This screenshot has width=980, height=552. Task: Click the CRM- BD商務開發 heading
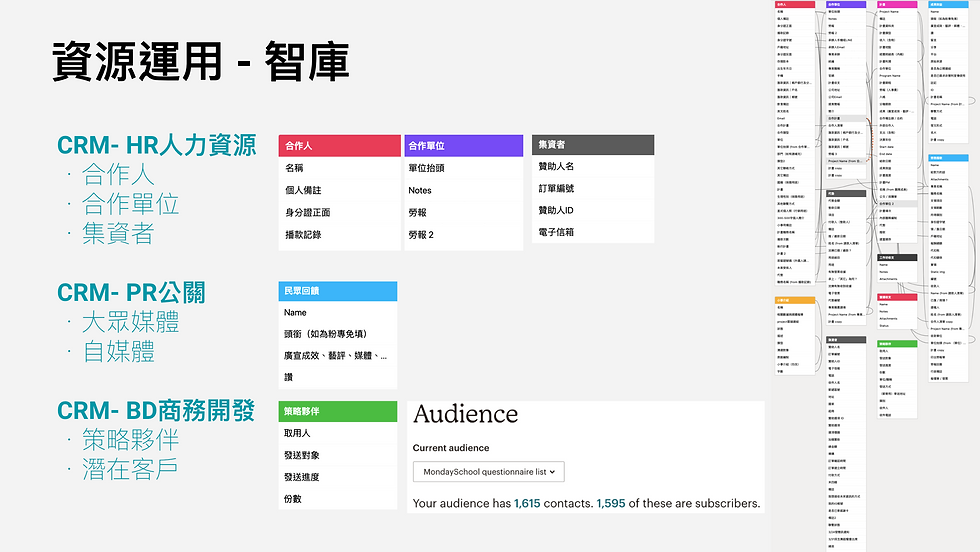156,410
